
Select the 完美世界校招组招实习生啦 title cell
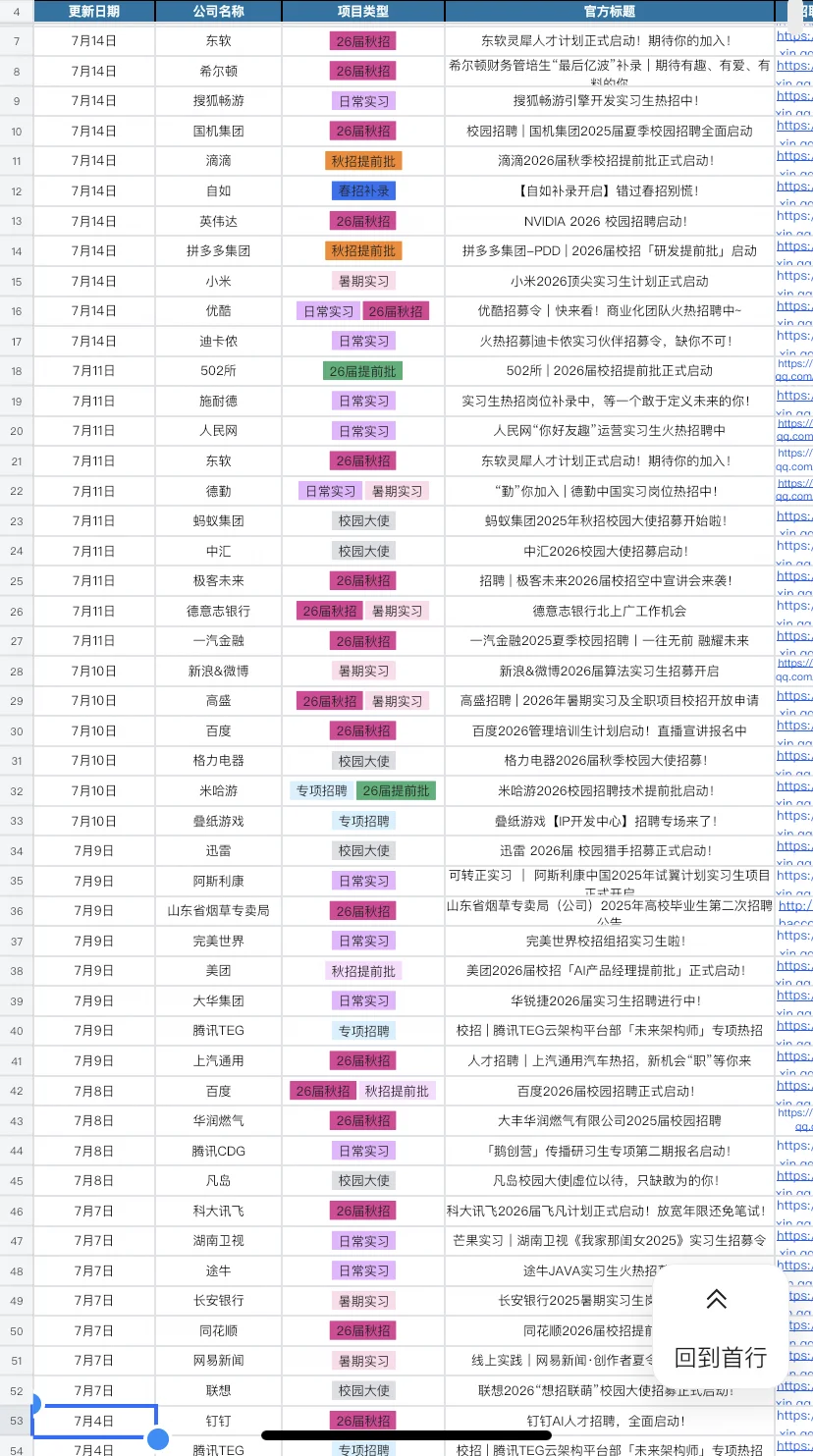[x=610, y=941]
